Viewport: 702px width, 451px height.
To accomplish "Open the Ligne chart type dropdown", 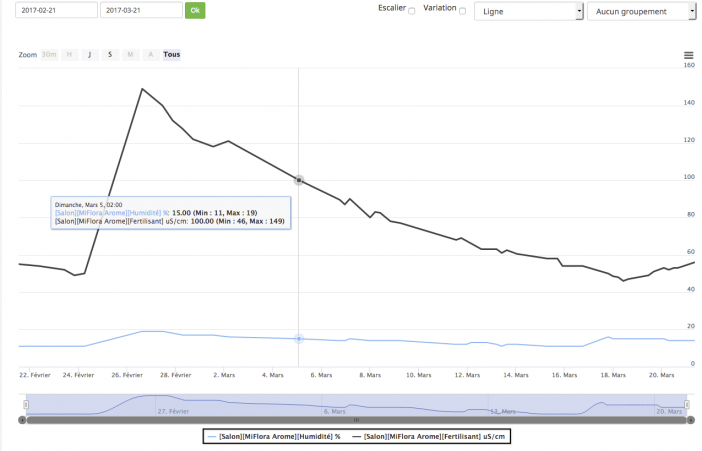I will pyautogui.click(x=529, y=12).
